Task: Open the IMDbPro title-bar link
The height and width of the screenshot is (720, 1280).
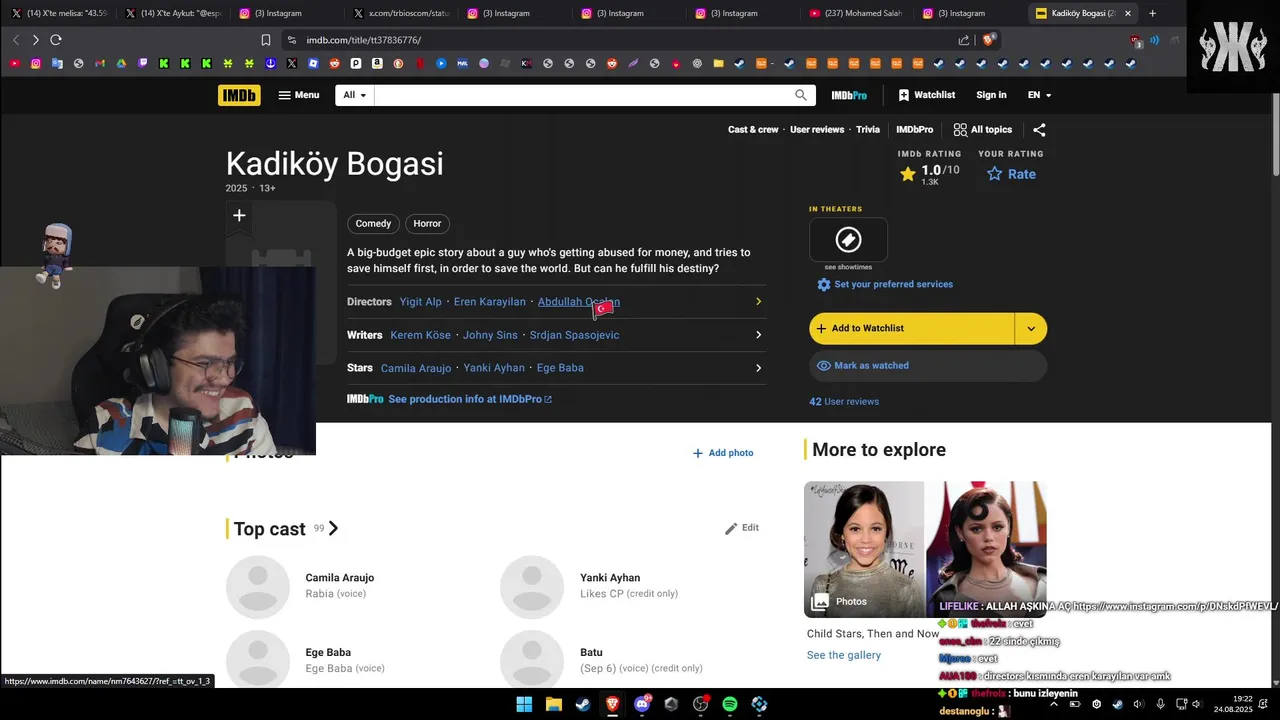Action: (x=915, y=130)
